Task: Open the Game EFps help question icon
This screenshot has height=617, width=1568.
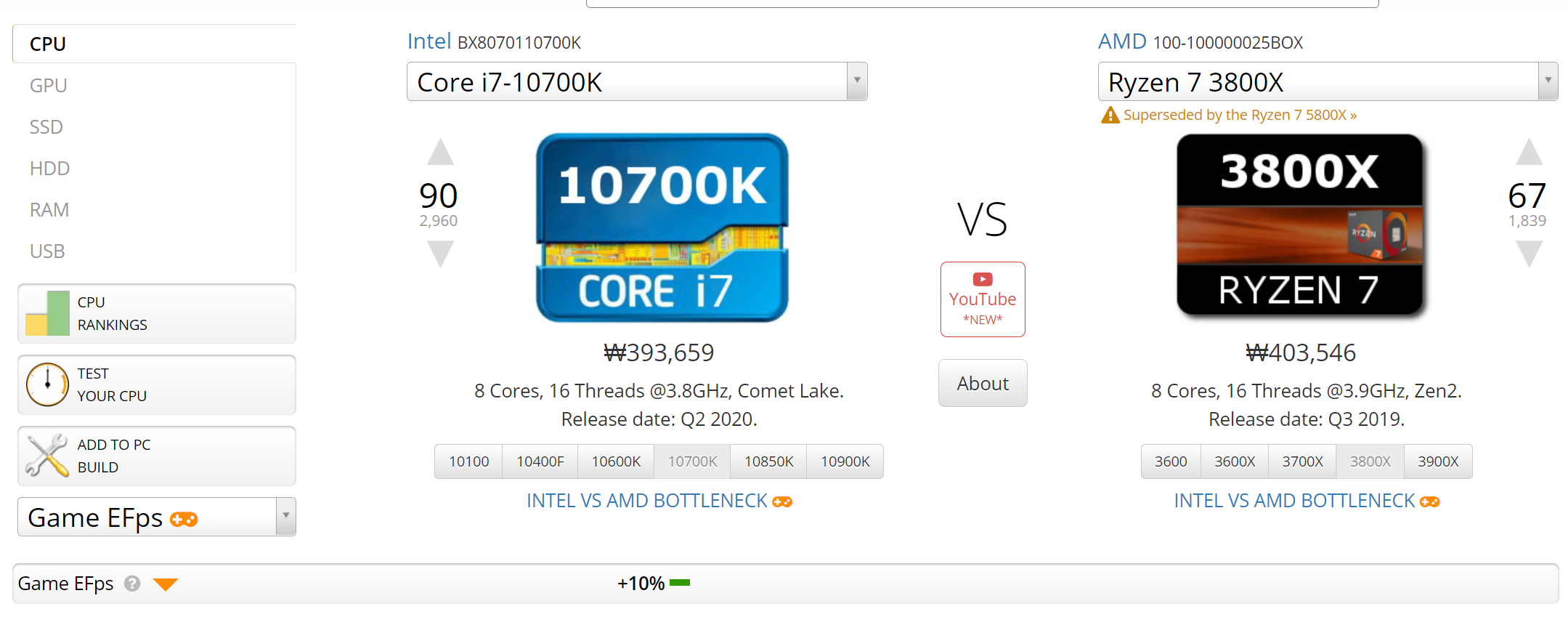Action: [132, 584]
